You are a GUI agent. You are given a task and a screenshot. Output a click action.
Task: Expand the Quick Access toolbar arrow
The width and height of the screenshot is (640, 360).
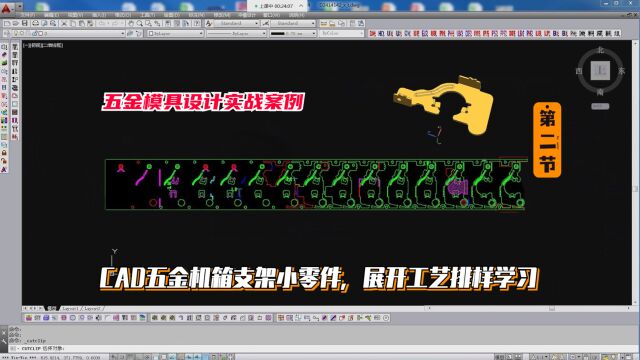[20, 7]
